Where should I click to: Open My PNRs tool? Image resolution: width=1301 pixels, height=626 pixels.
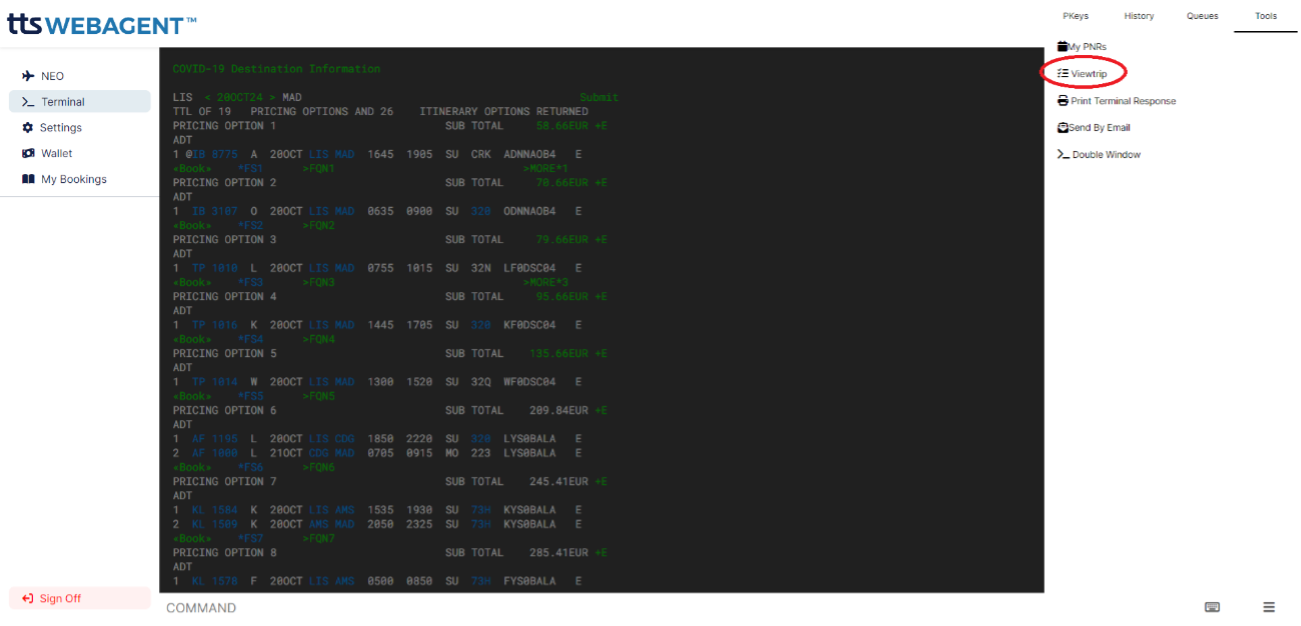click(1082, 47)
